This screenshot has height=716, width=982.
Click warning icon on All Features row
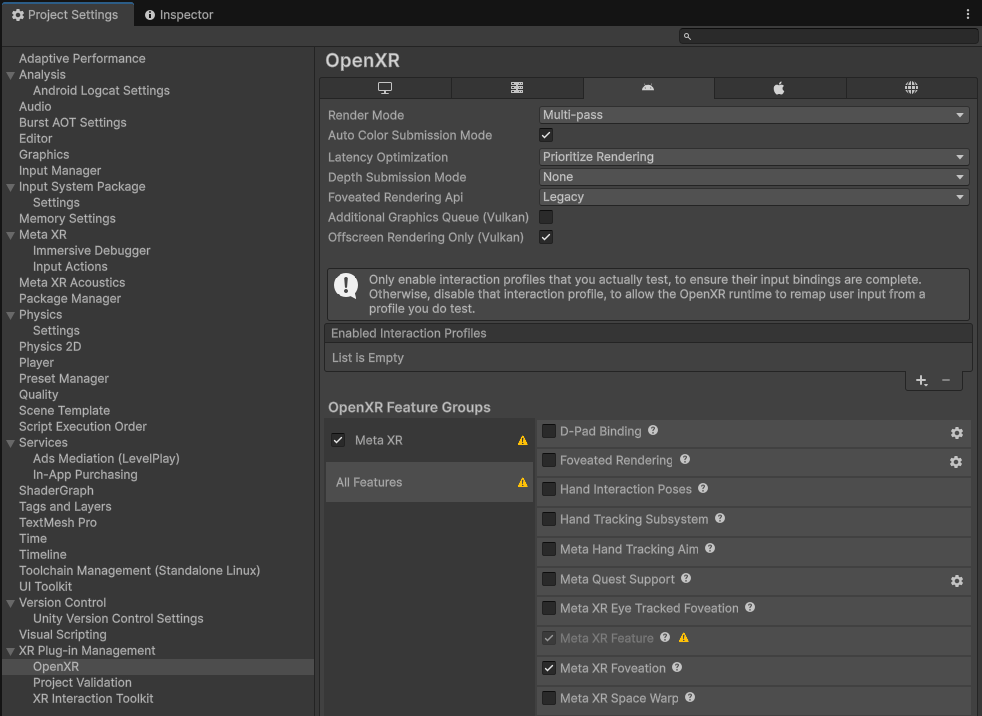point(523,482)
